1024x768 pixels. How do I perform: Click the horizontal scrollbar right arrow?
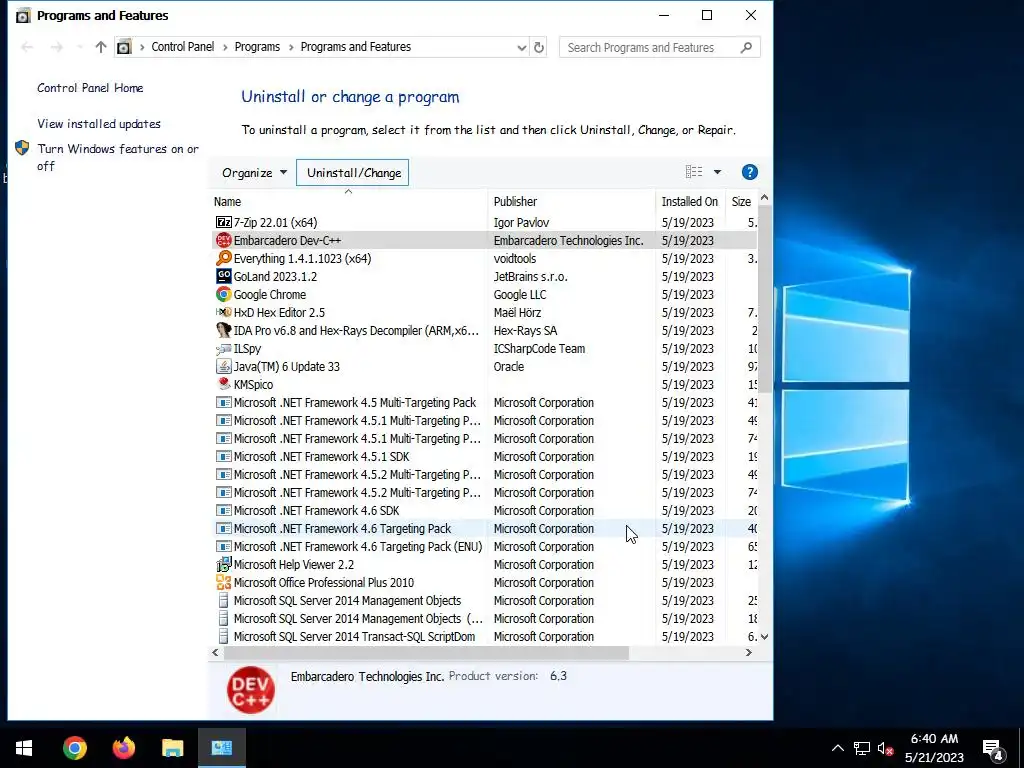(x=749, y=652)
